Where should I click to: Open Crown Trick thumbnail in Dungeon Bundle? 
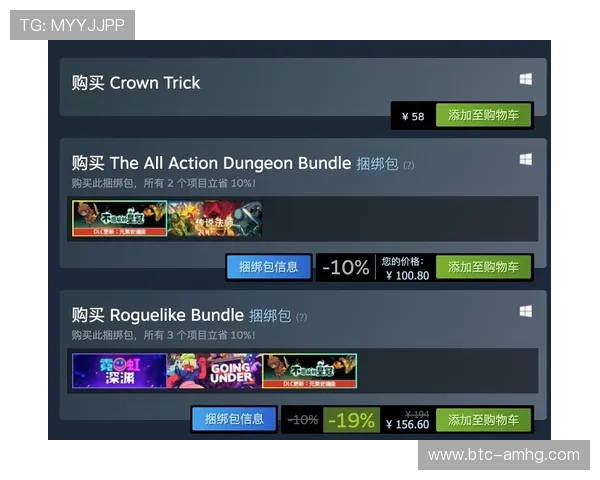point(119,218)
